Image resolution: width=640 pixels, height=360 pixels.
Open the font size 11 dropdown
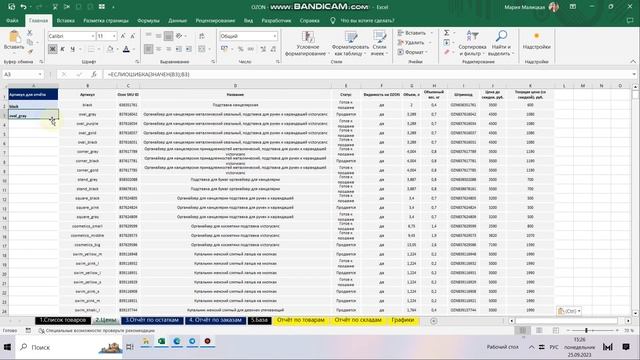point(114,36)
